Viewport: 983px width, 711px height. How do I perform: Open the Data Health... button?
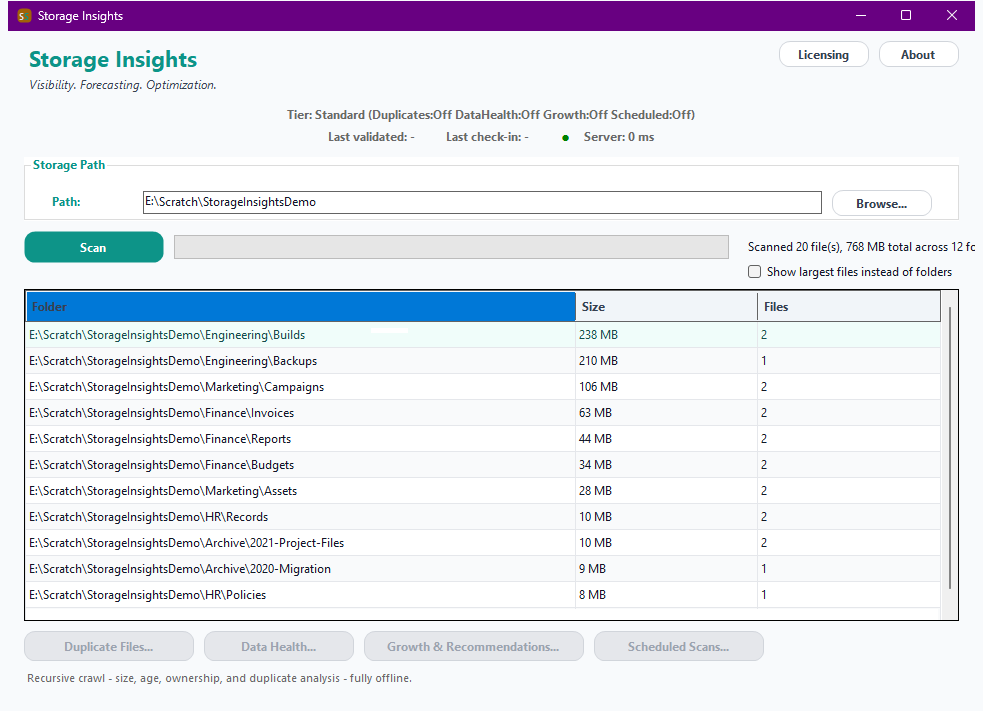[x=279, y=646]
